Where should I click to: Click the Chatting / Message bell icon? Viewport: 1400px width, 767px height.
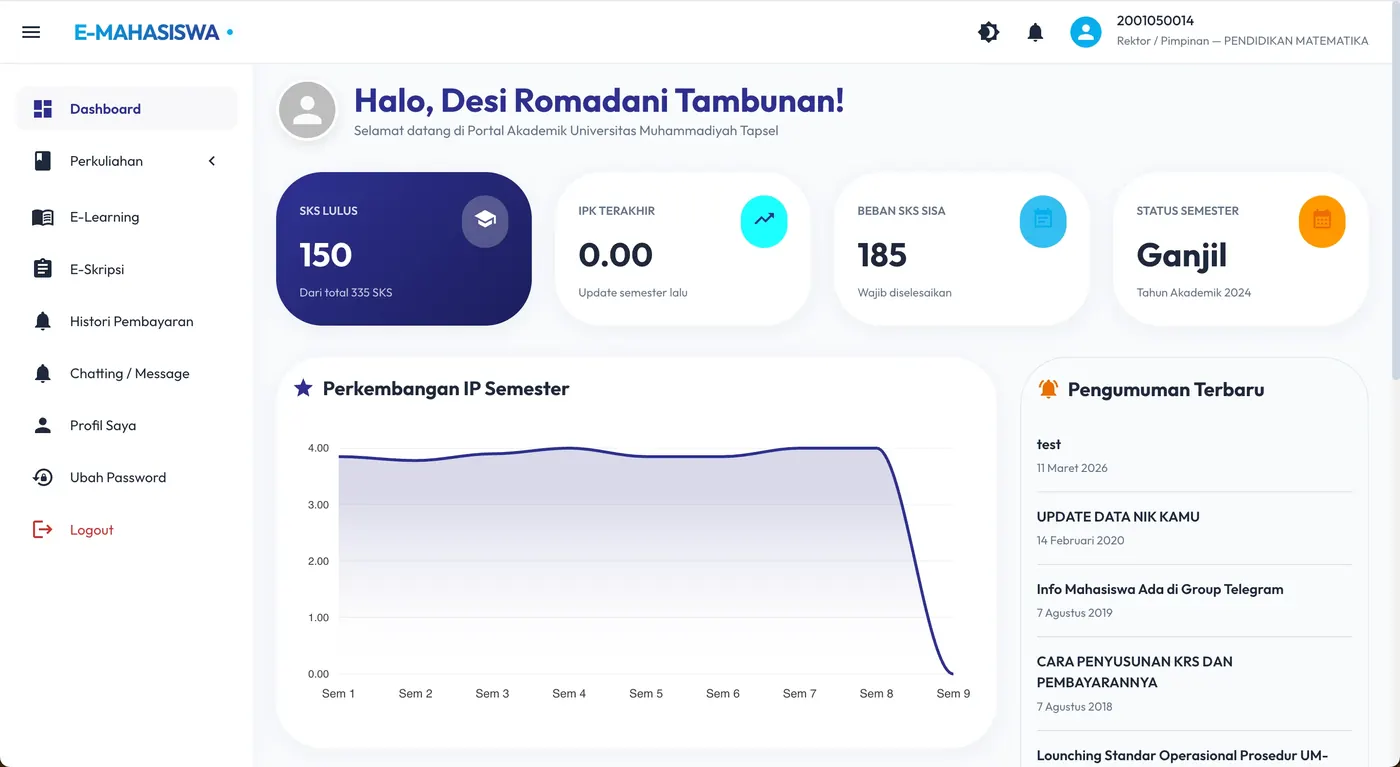pos(42,373)
